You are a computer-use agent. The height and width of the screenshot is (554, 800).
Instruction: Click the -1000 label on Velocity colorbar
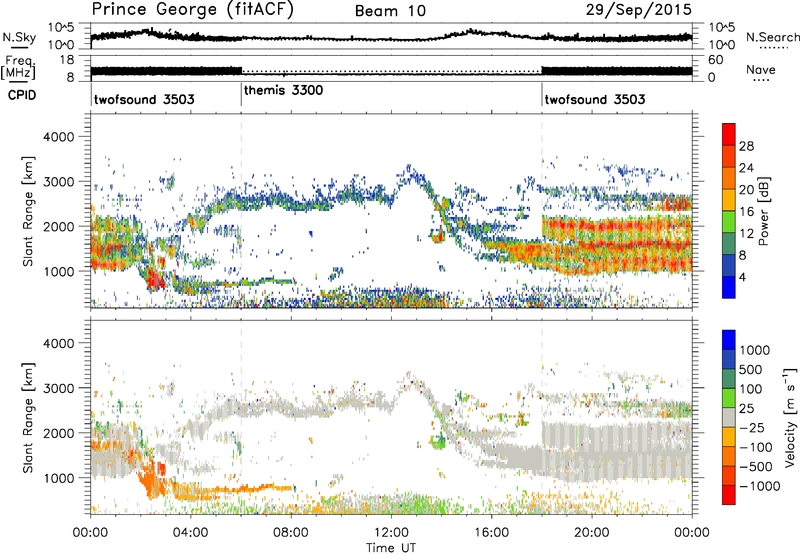(759, 486)
